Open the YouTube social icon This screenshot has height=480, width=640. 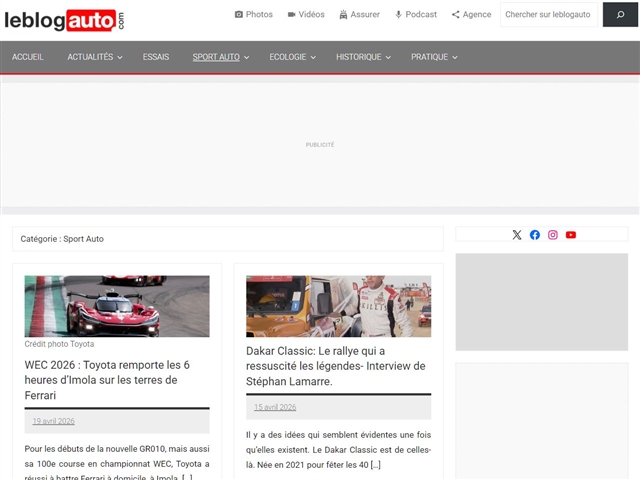[x=571, y=235]
